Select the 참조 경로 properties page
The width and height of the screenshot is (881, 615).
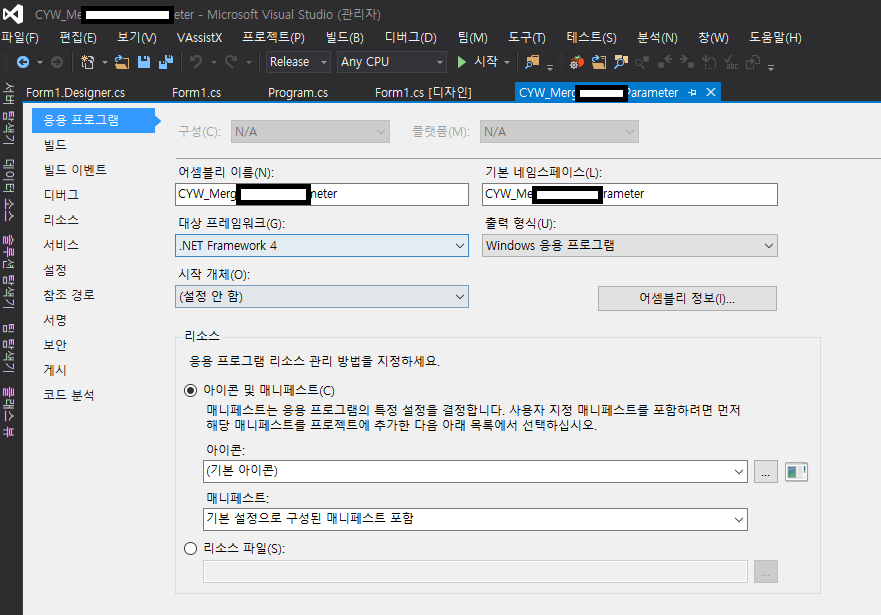69,295
